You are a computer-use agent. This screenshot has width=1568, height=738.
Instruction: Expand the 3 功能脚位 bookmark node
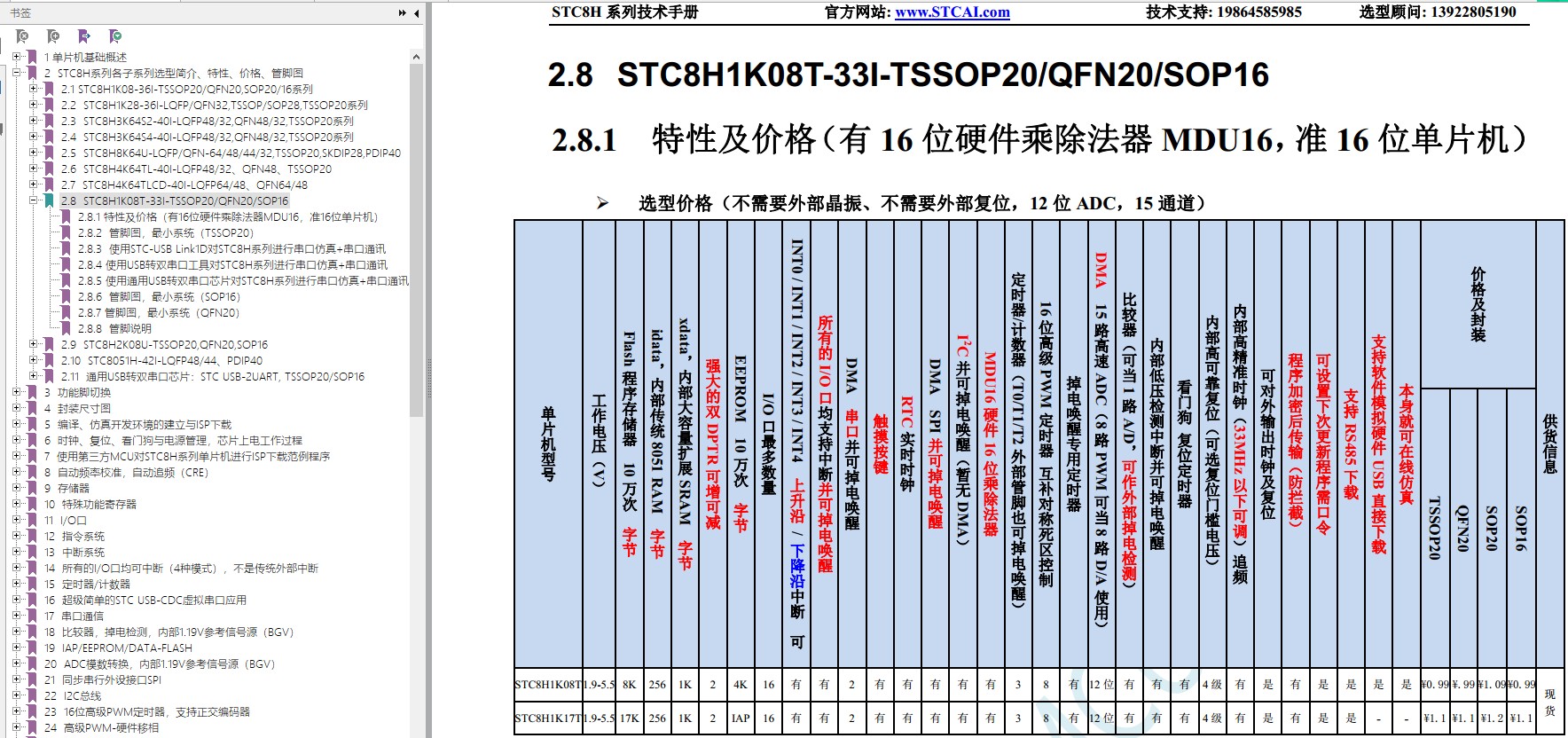16,391
